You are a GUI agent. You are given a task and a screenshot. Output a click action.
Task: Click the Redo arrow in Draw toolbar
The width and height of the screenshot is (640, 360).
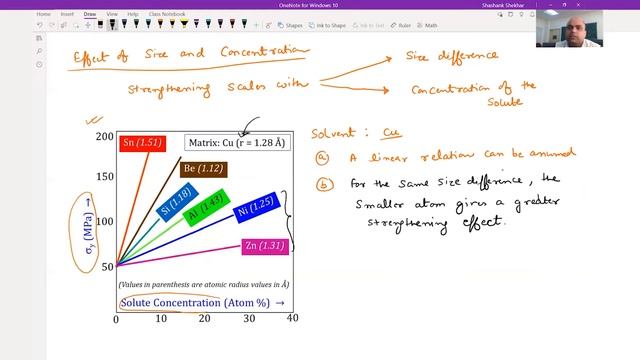click(x=52, y=25)
